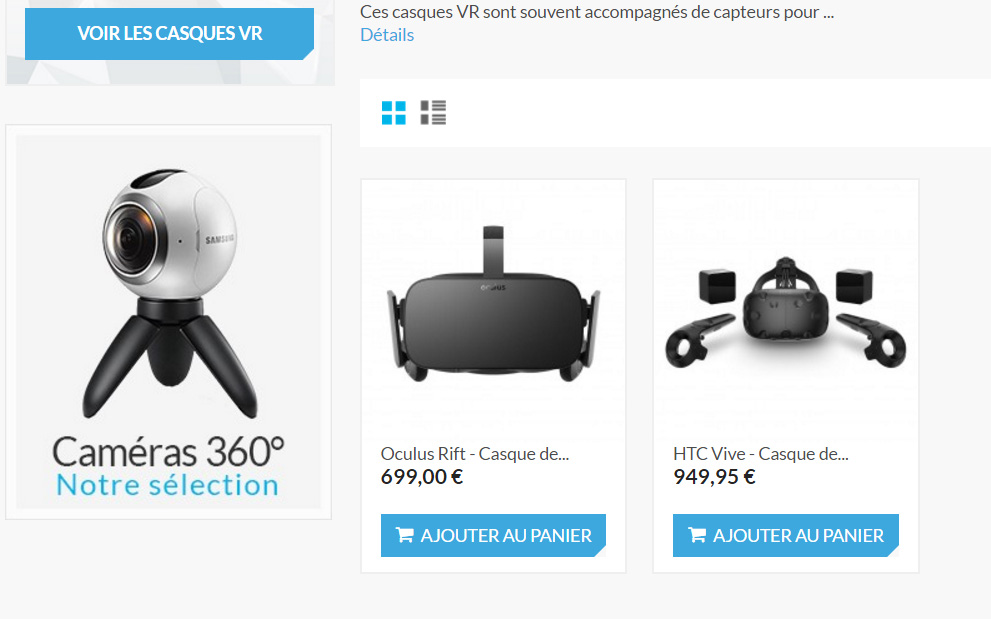Open the Caméras 360° banner
Screen dimensions: 991x619
pyautogui.click(x=168, y=322)
